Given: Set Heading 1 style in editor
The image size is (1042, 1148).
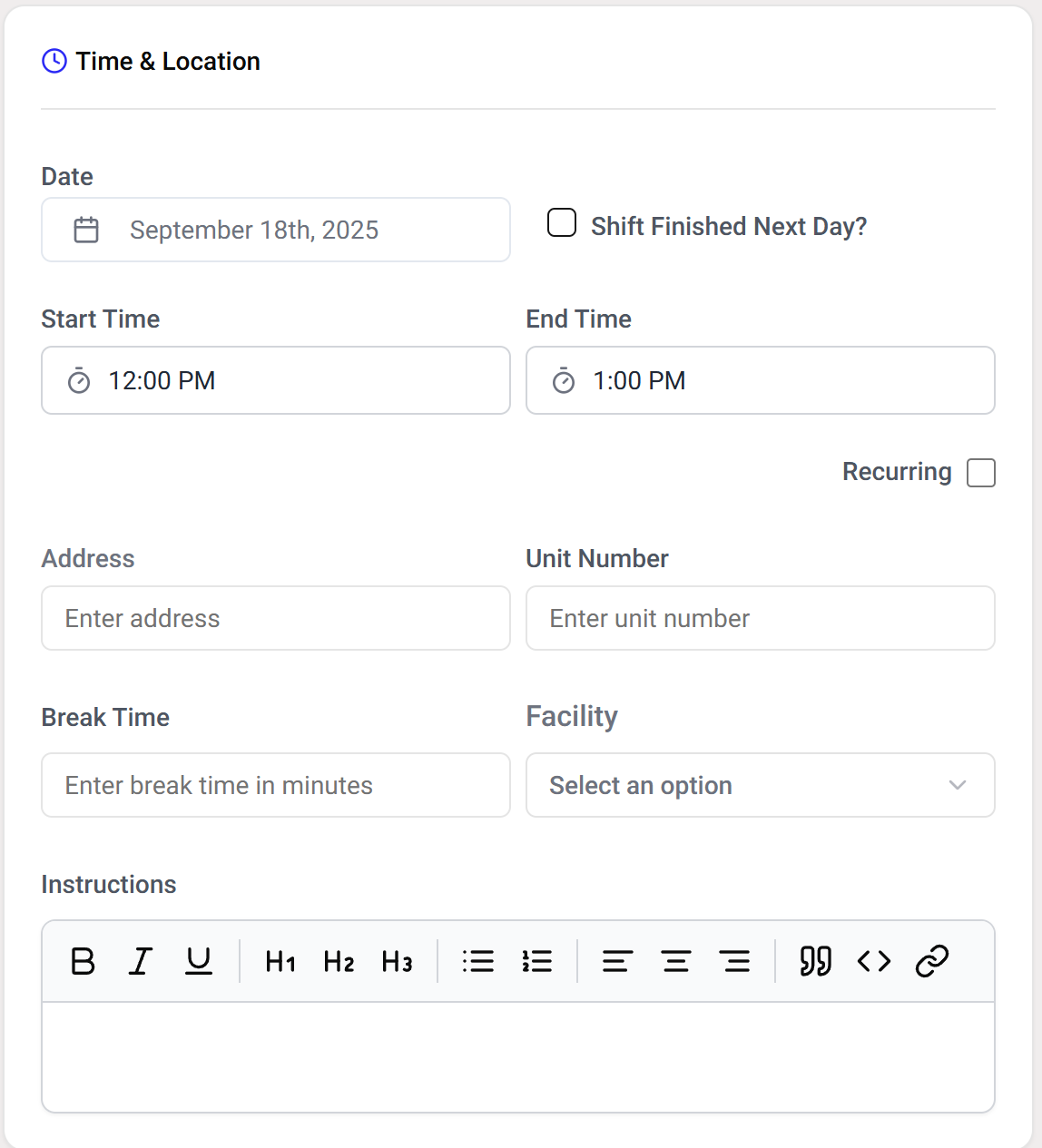Looking at the screenshot, I should (280, 961).
